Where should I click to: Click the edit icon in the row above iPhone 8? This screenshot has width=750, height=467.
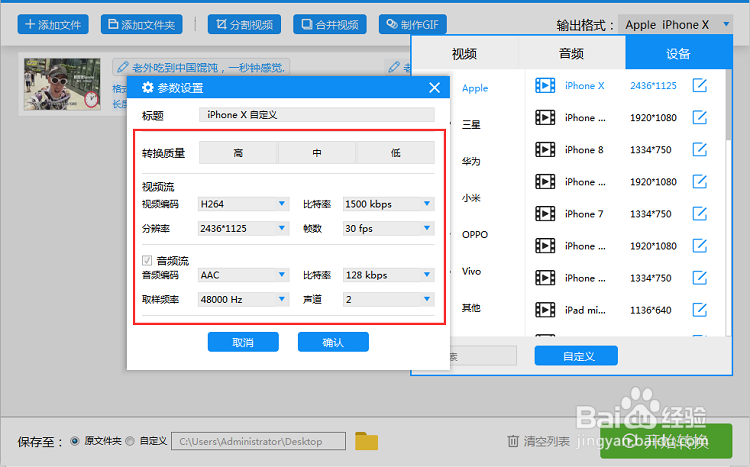pyautogui.click(x=699, y=118)
